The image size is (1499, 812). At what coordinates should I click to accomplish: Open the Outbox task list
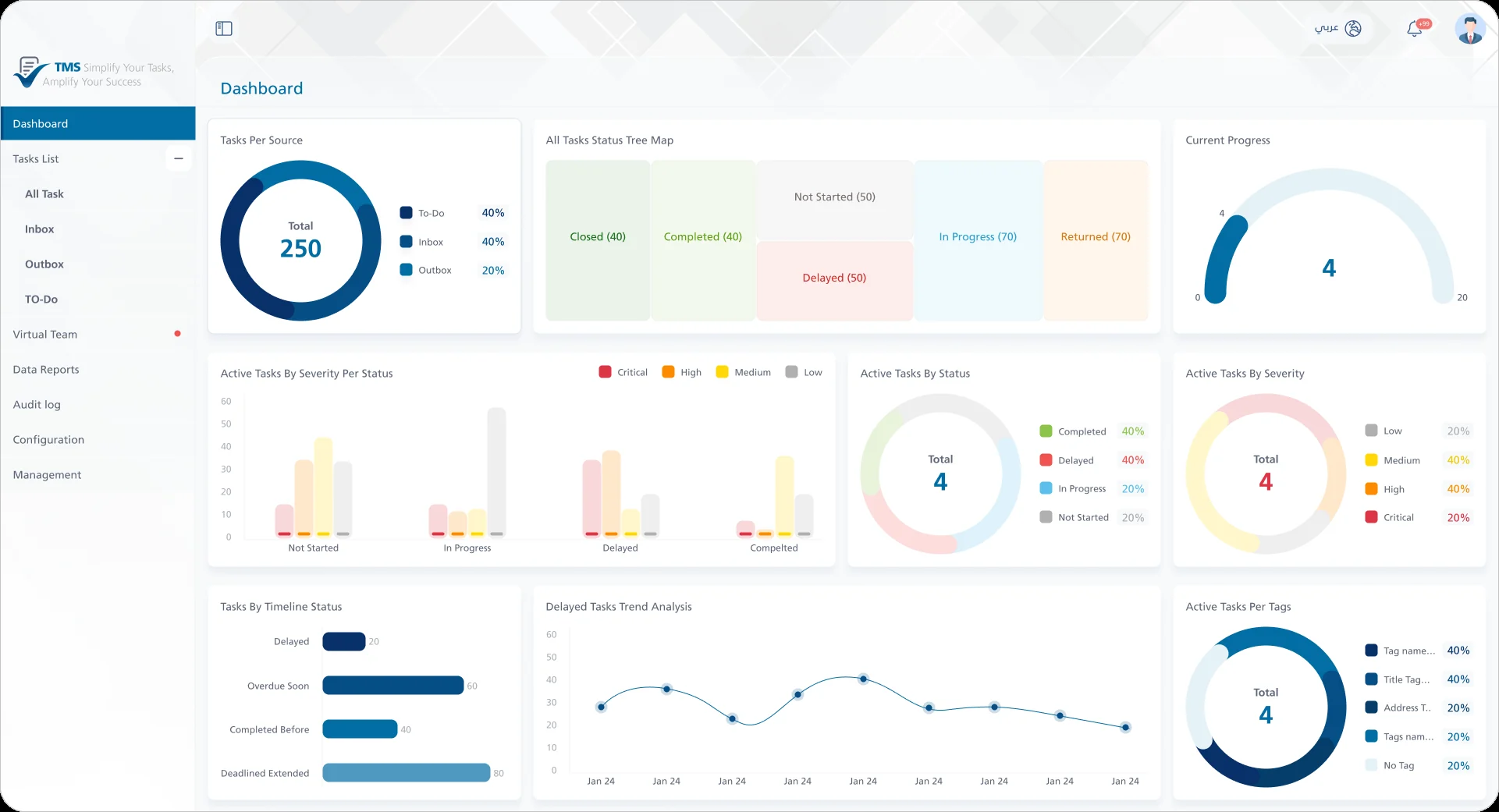coord(44,264)
